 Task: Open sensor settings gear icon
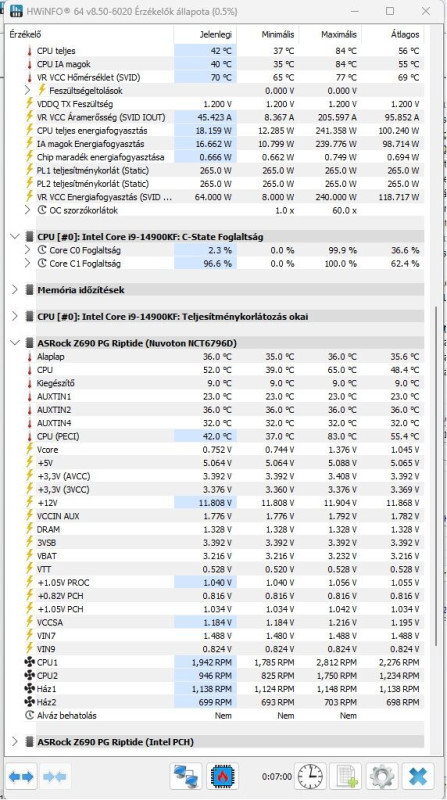[382, 777]
